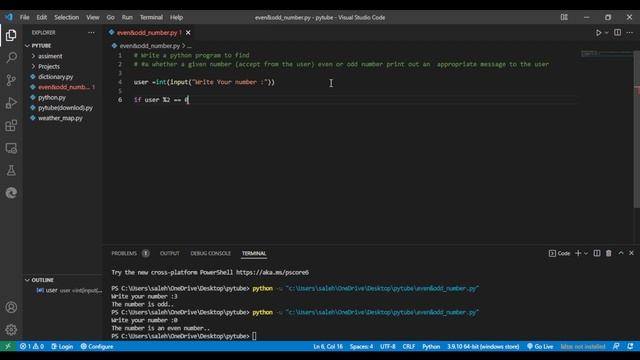Collapse the OUTLINE section
The height and width of the screenshot is (360, 640).
click(27, 280)
